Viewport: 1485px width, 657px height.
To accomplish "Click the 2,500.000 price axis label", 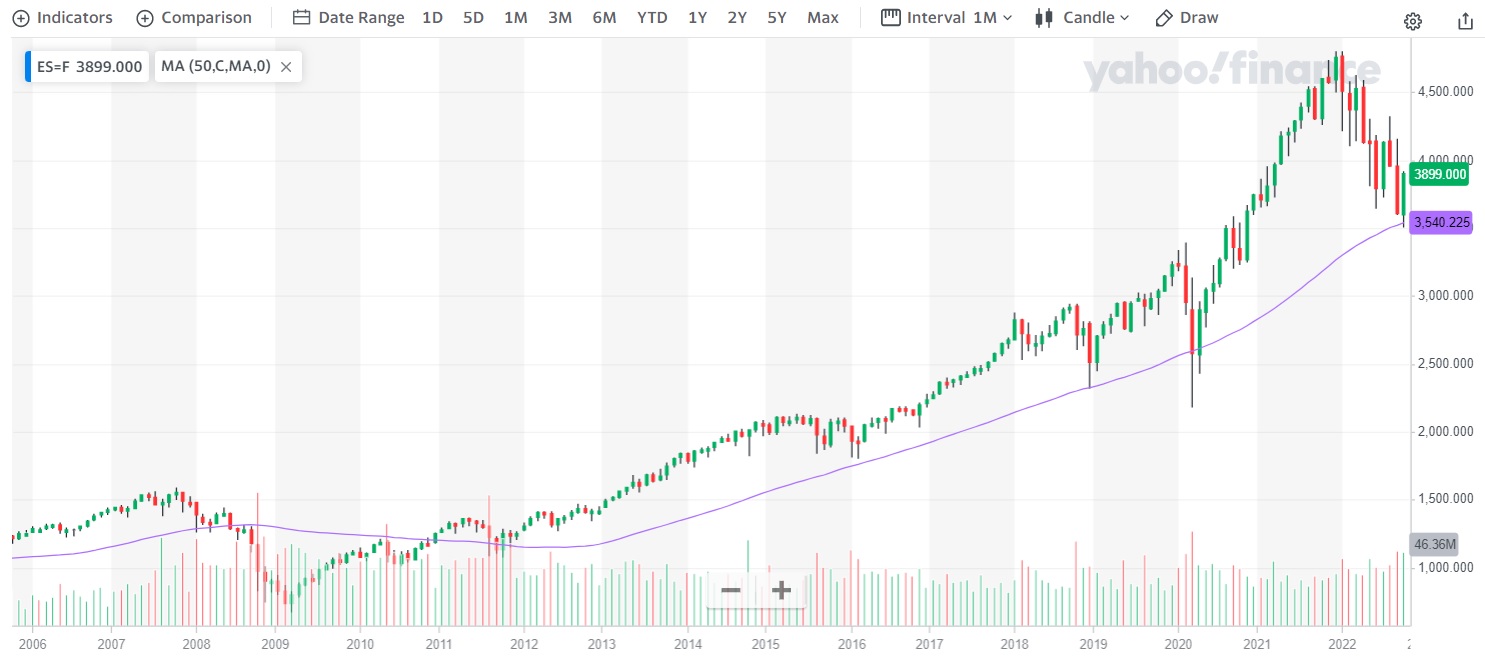I will point(1444,364).
